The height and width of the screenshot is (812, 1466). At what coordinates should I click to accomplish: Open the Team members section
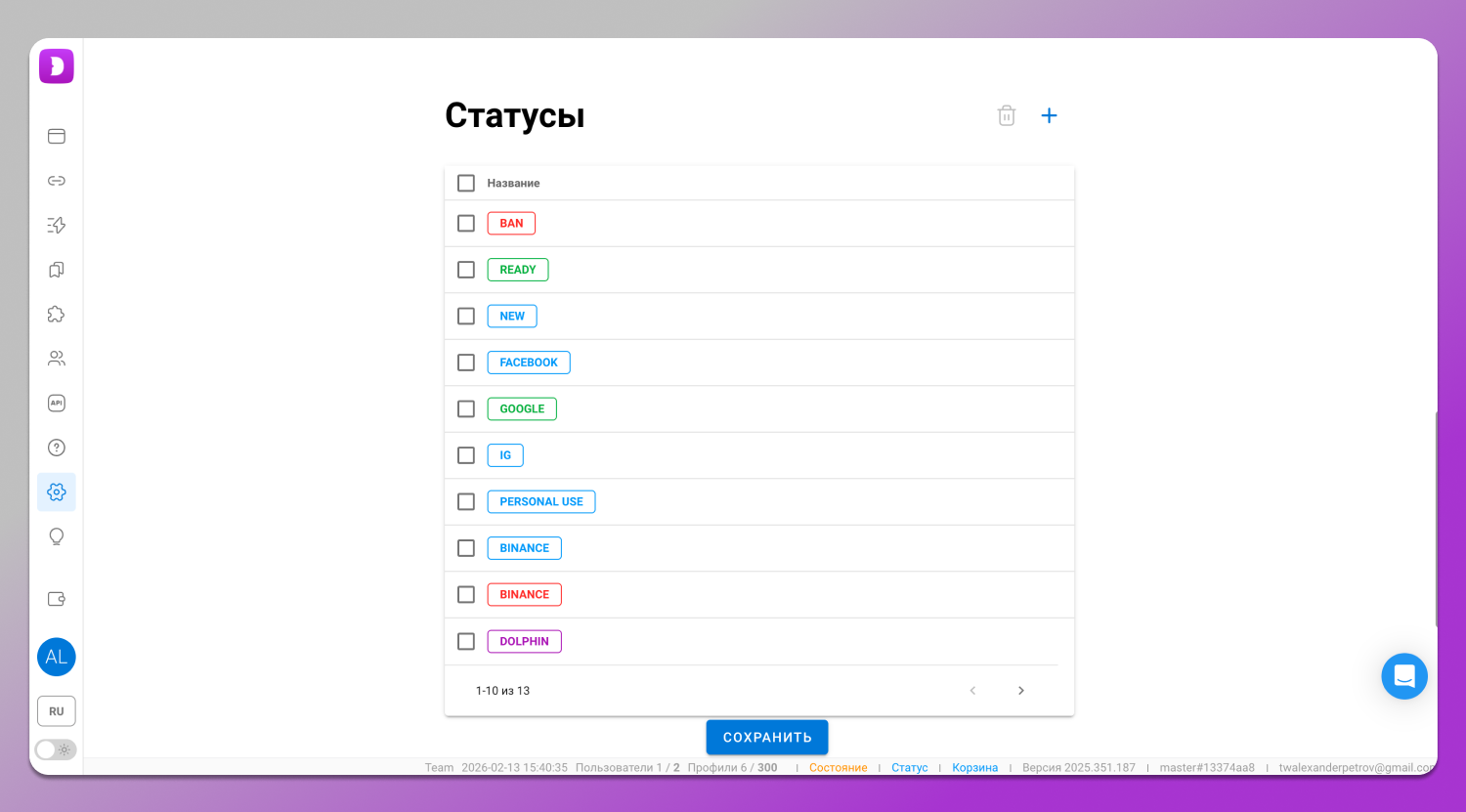tap(56, 359)
